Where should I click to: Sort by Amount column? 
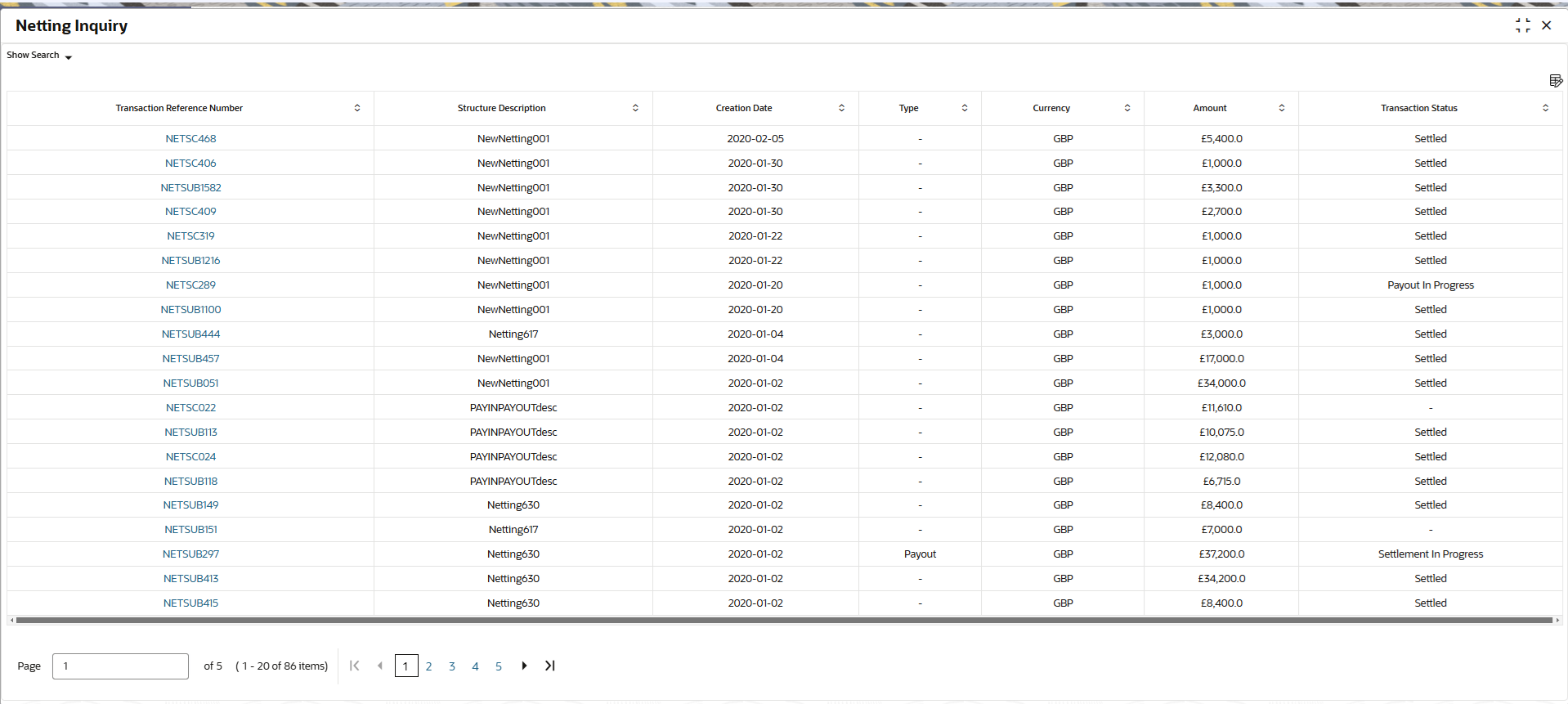1282,108
